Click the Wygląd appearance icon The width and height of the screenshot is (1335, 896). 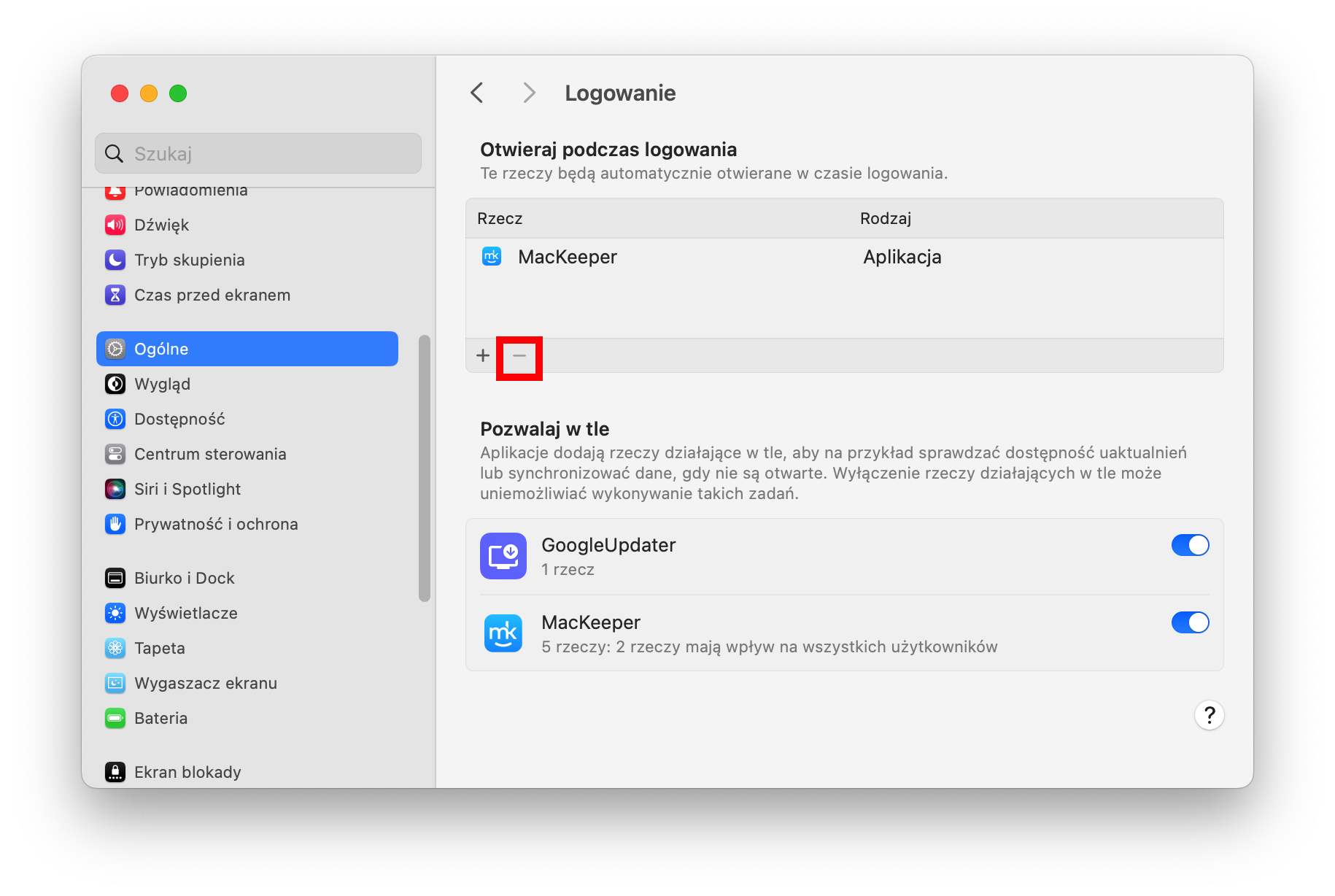(x=115, y=384)
